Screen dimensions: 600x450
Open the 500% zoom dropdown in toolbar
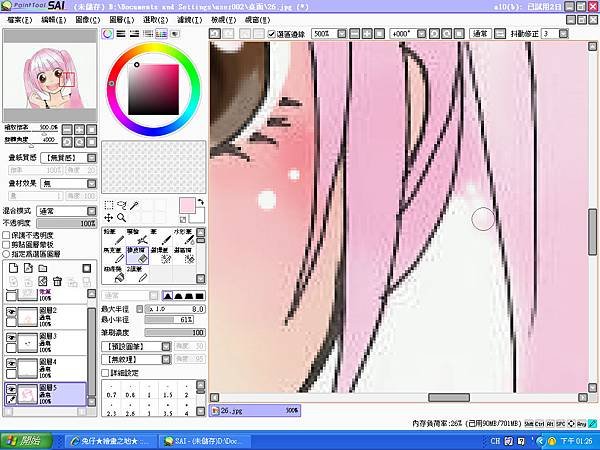[x=342, y=34]
